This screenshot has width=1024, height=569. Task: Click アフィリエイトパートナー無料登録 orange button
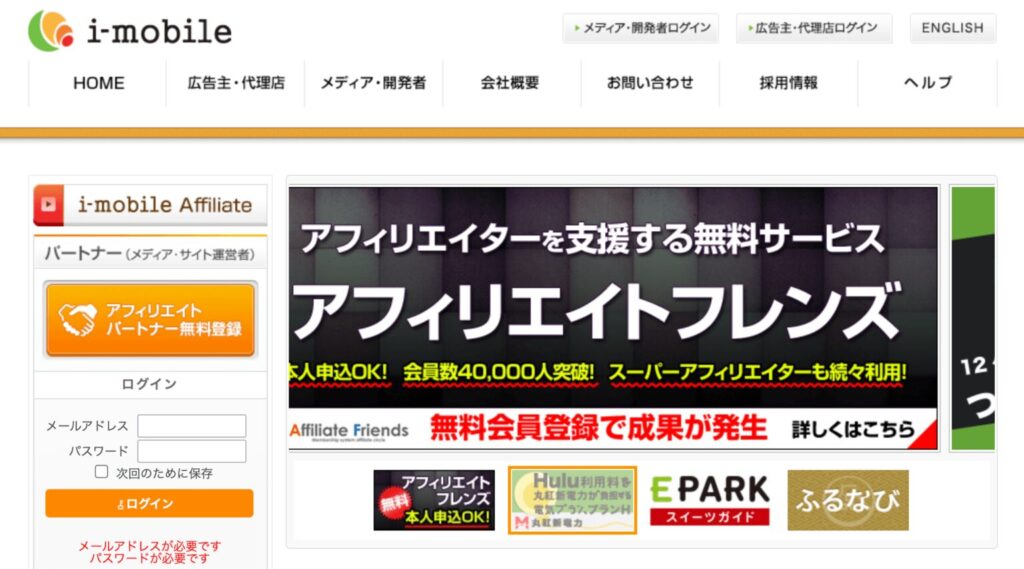150,319
